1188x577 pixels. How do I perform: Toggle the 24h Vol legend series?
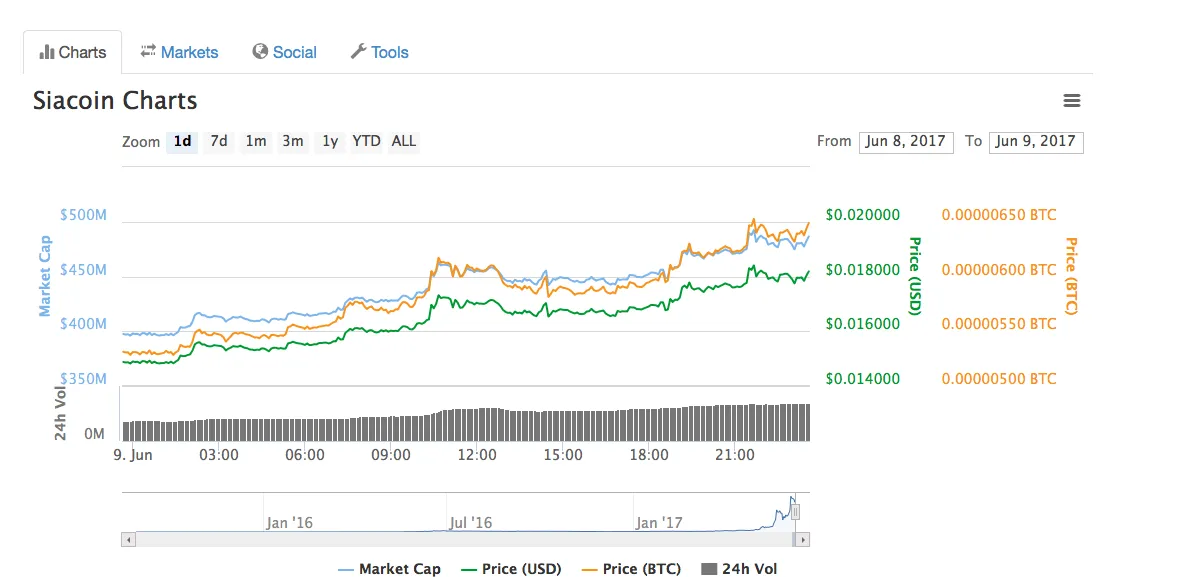coord(739,569)
